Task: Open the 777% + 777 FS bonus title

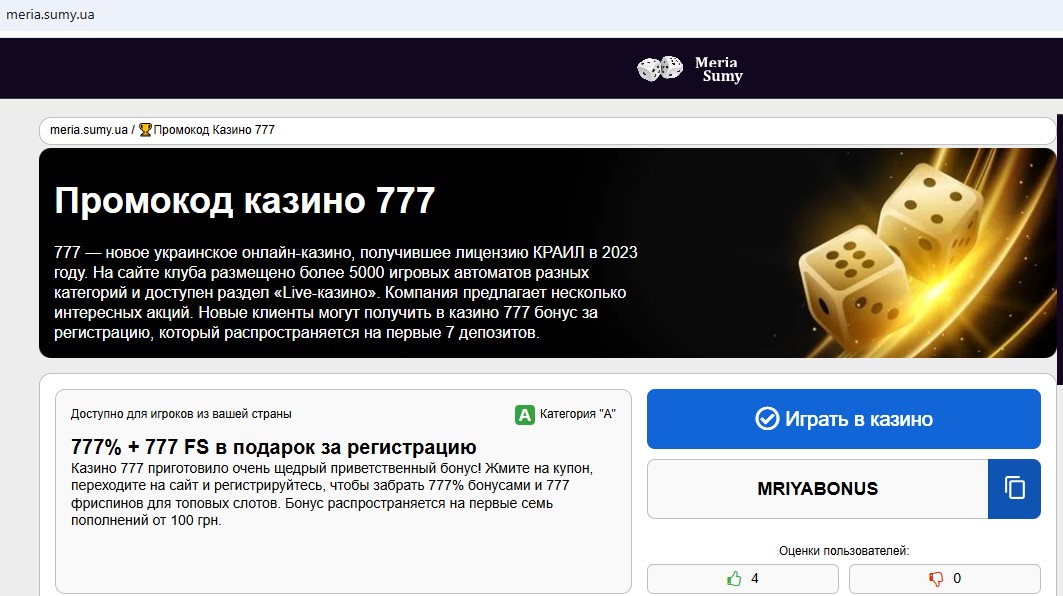Action: tap(273, 447)
